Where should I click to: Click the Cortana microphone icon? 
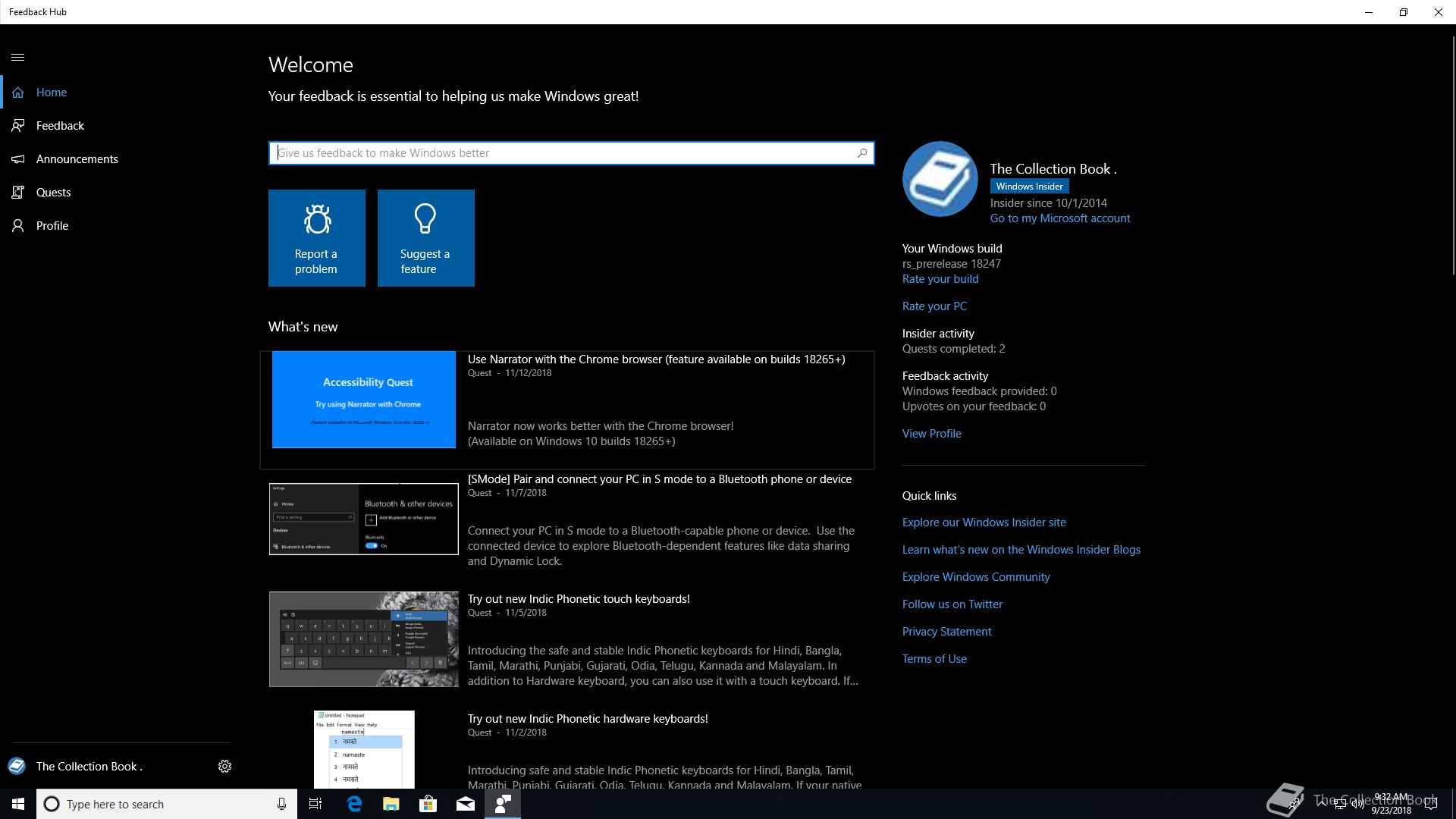[x=281, y=804]
